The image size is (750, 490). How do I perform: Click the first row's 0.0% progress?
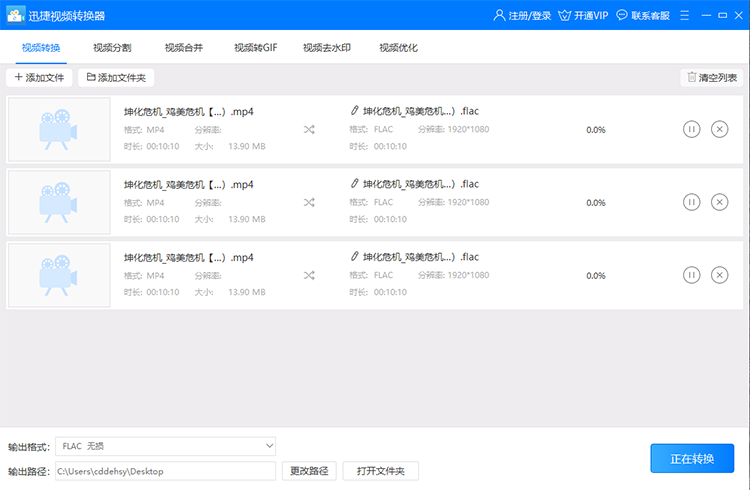coord(596,130)
